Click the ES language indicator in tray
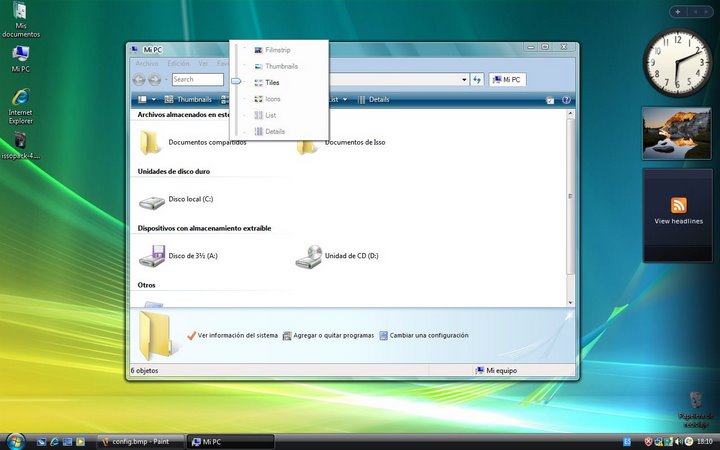This screenshot has width=720, height=450. click(627, 442)
